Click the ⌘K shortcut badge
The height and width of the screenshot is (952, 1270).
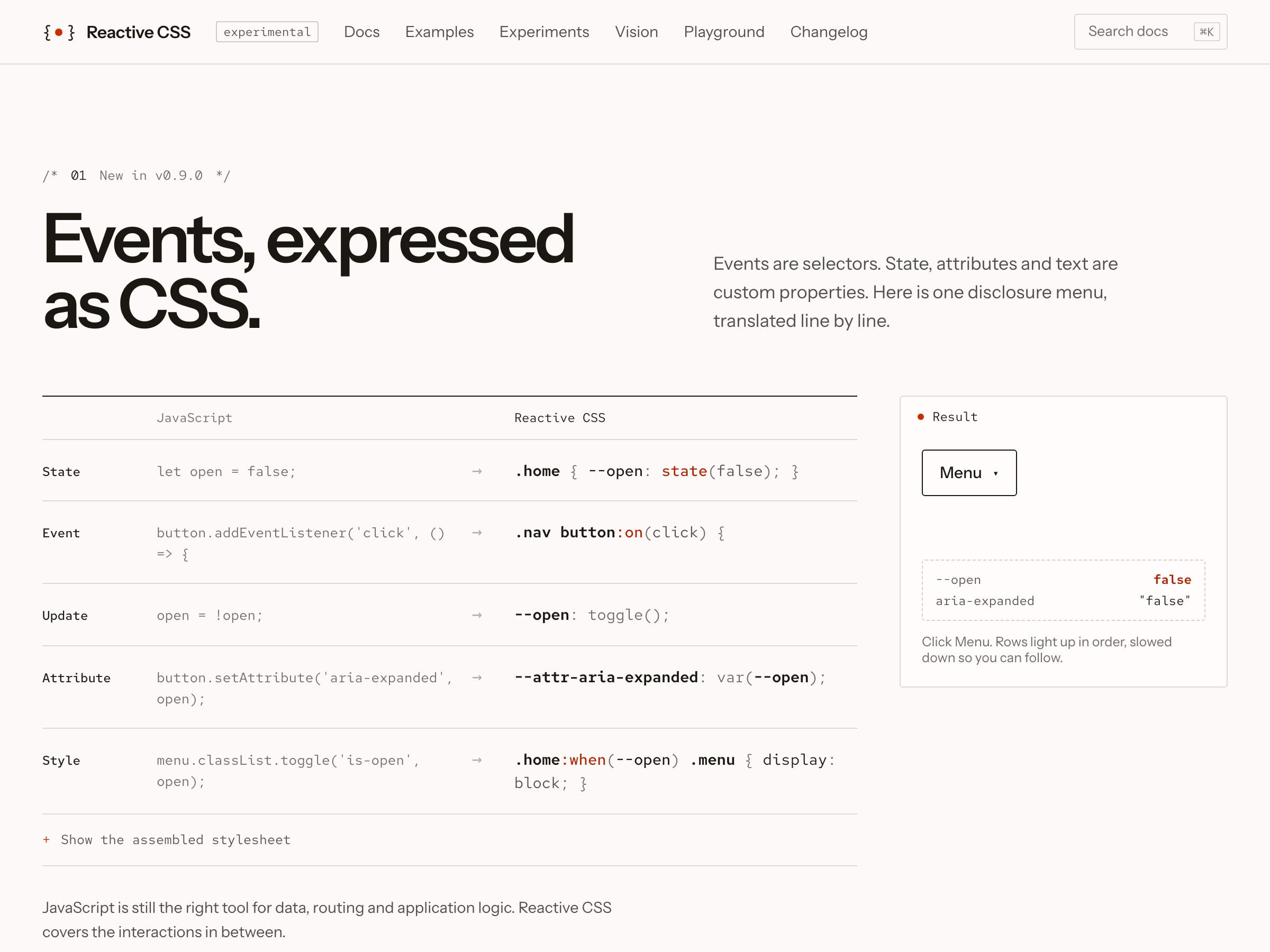tap(1206, 32)
